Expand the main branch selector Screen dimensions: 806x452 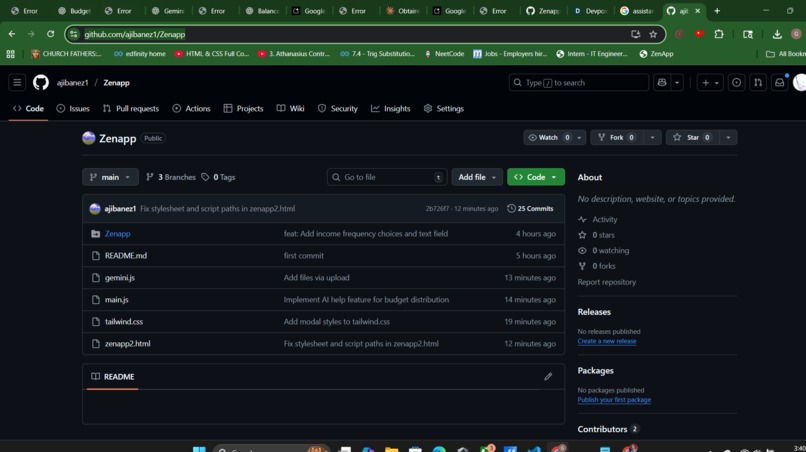click(110, 177)
